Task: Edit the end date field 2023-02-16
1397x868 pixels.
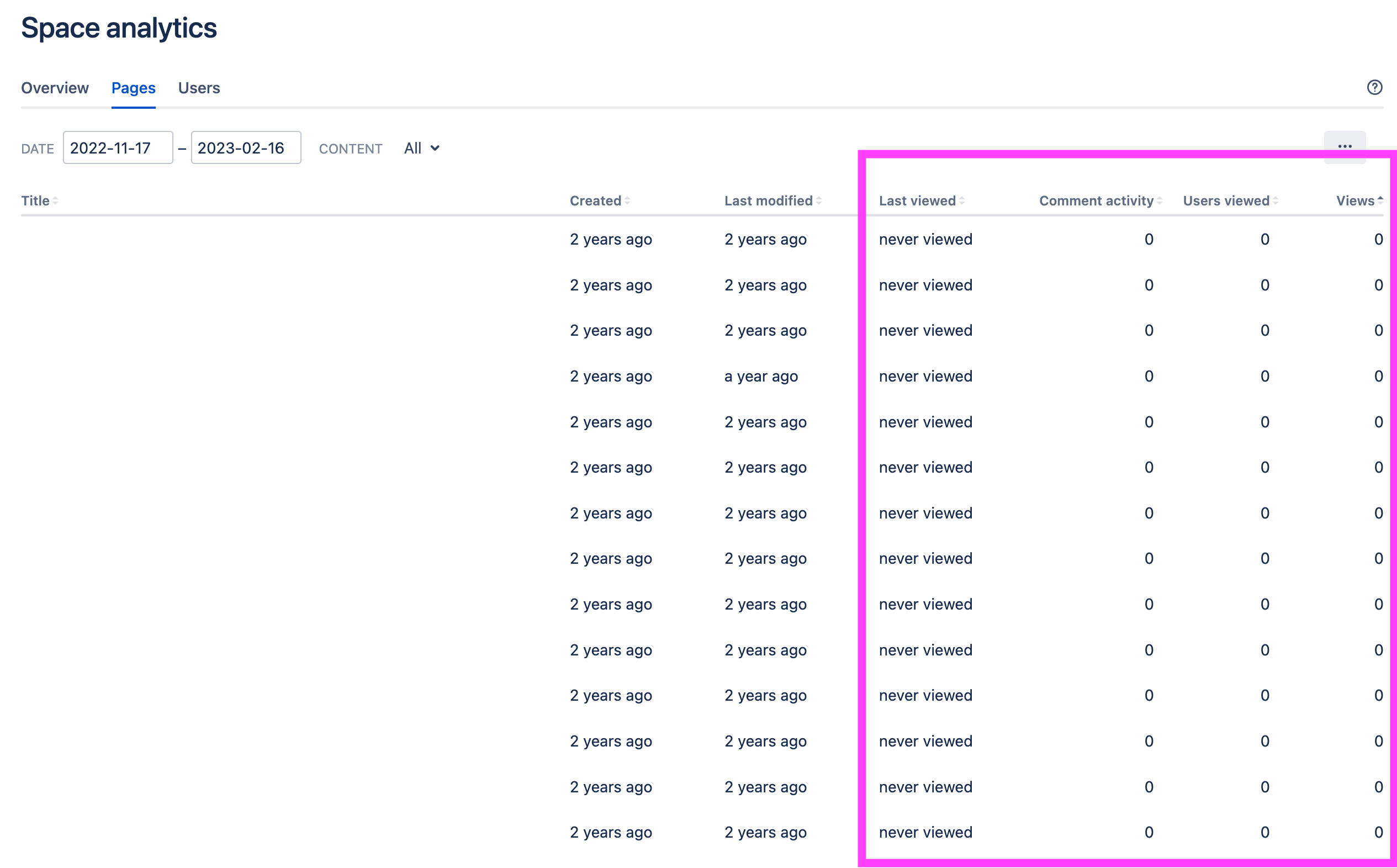Action: pyautogui.click(x=246, y=147)
